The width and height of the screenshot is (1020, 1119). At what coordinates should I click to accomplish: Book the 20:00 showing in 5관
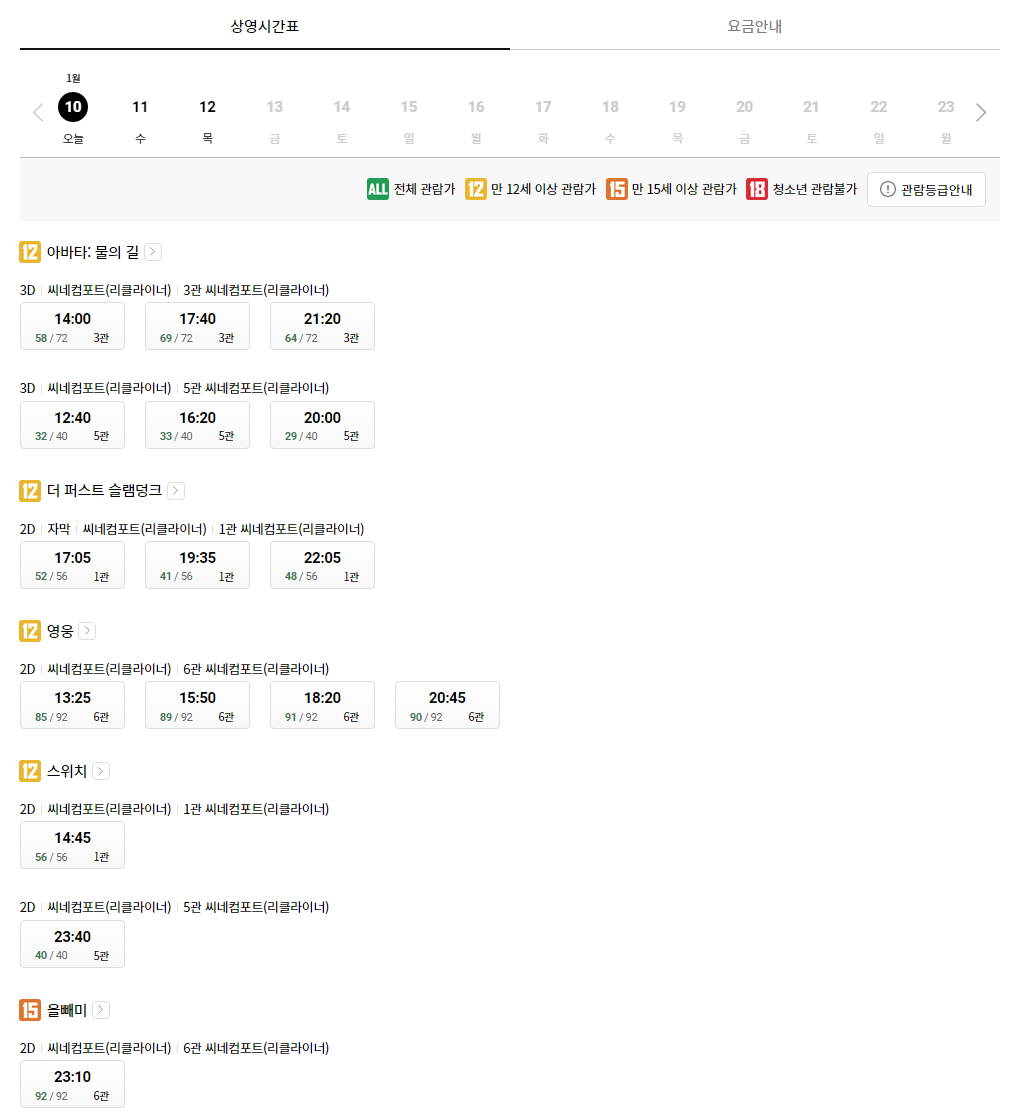322,425
